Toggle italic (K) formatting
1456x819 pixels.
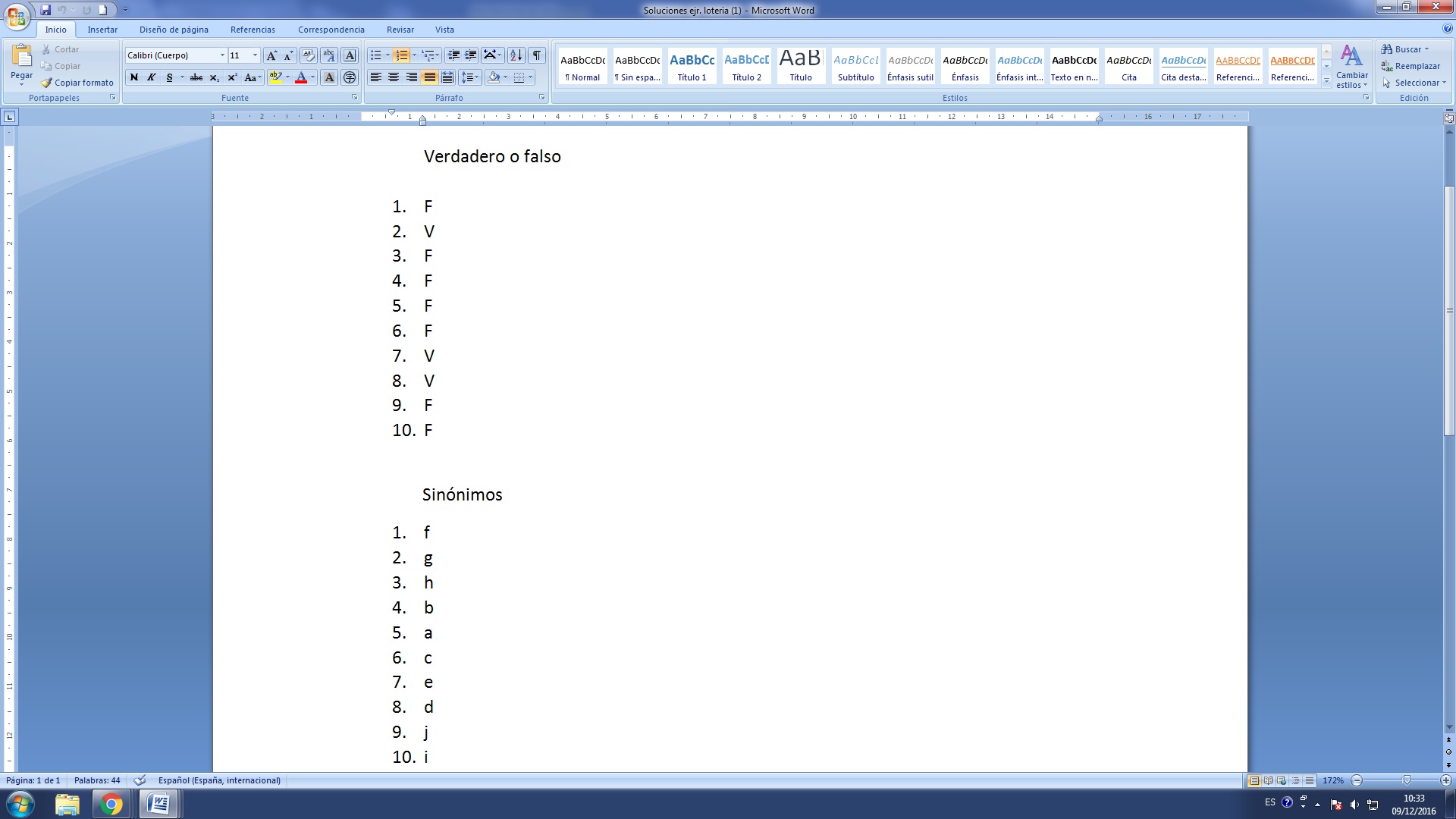[x=152, y=77]
